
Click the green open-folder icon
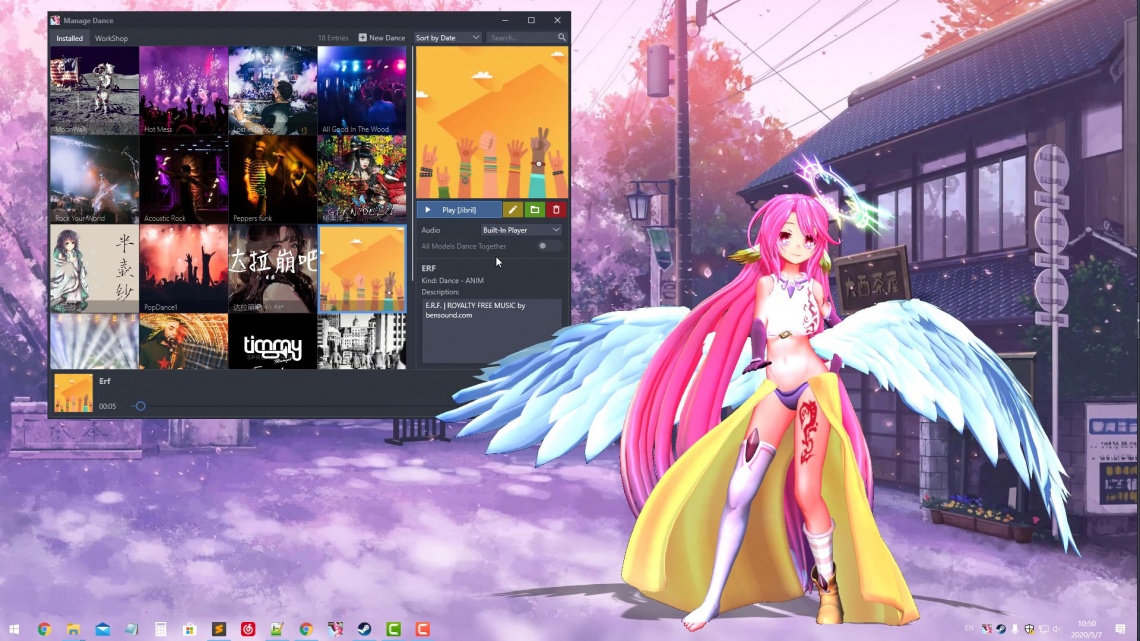click(x=534, y=210)
